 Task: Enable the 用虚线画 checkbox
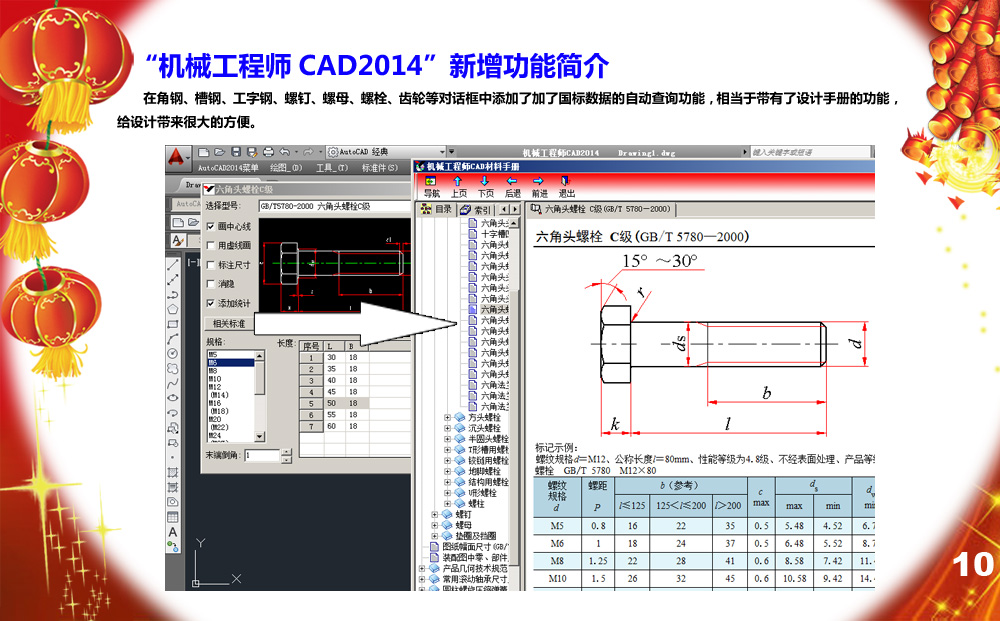click(210, 246)
